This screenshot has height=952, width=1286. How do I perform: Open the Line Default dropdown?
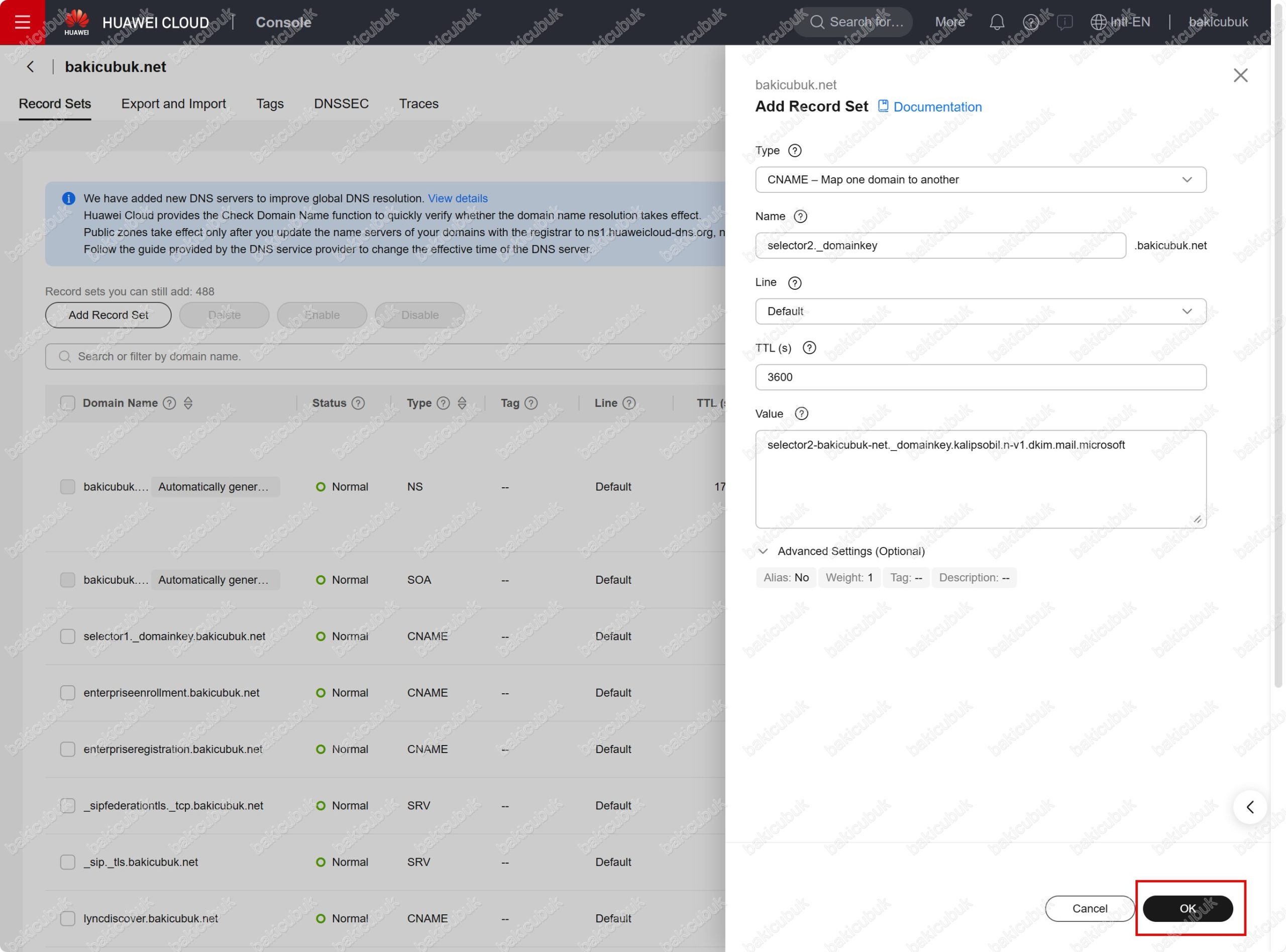pos(980,311)
